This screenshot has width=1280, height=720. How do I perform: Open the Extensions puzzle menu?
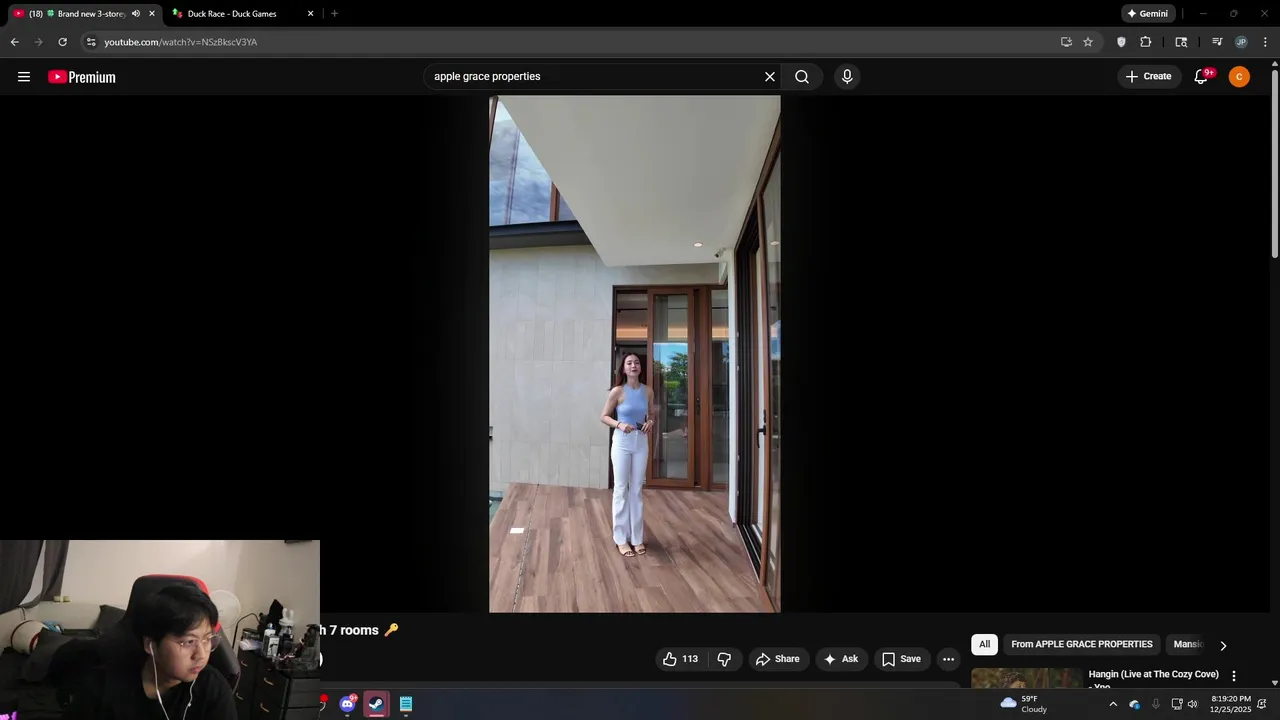(1146, 42)
